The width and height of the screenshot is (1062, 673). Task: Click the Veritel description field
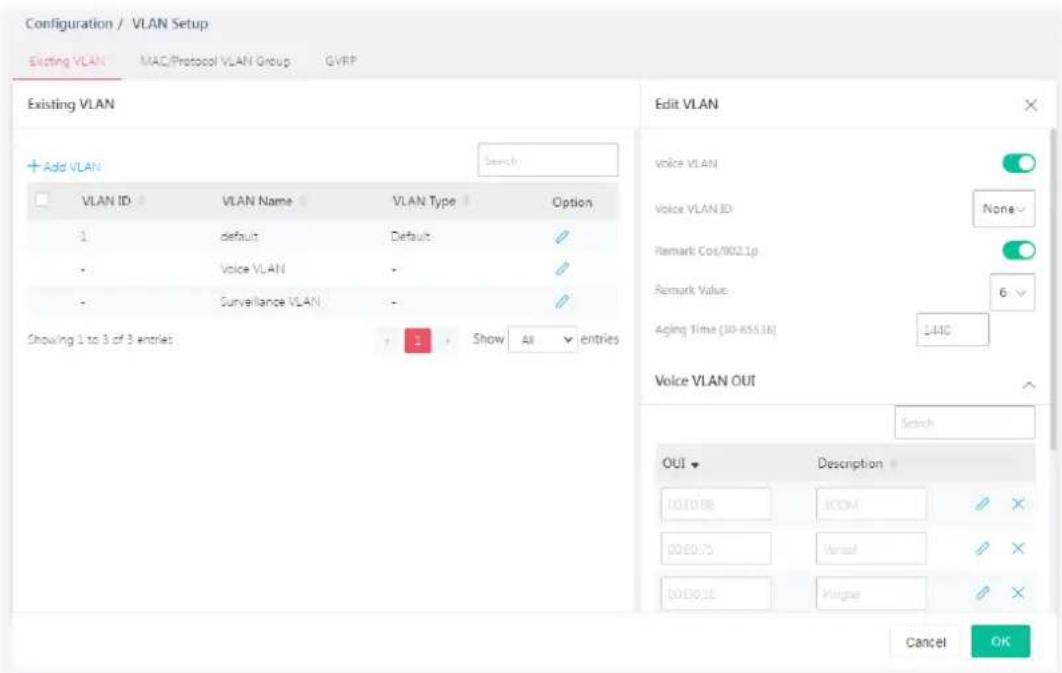pos(871,548)
